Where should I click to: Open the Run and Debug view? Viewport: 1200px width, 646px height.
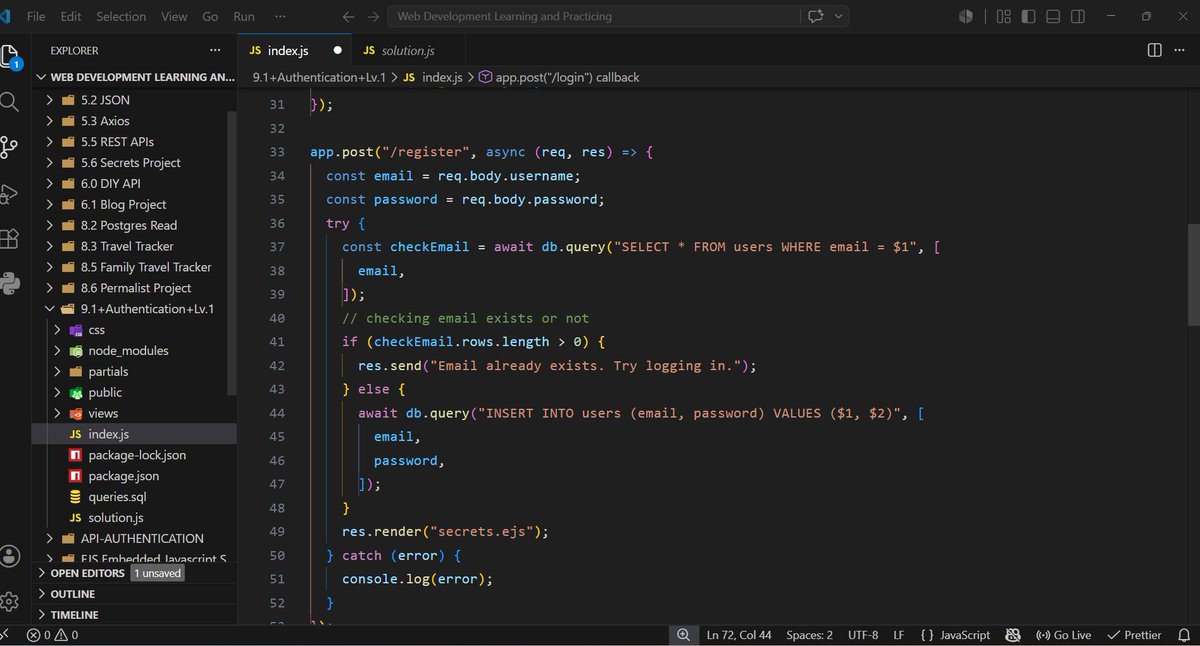click(9, 193)
